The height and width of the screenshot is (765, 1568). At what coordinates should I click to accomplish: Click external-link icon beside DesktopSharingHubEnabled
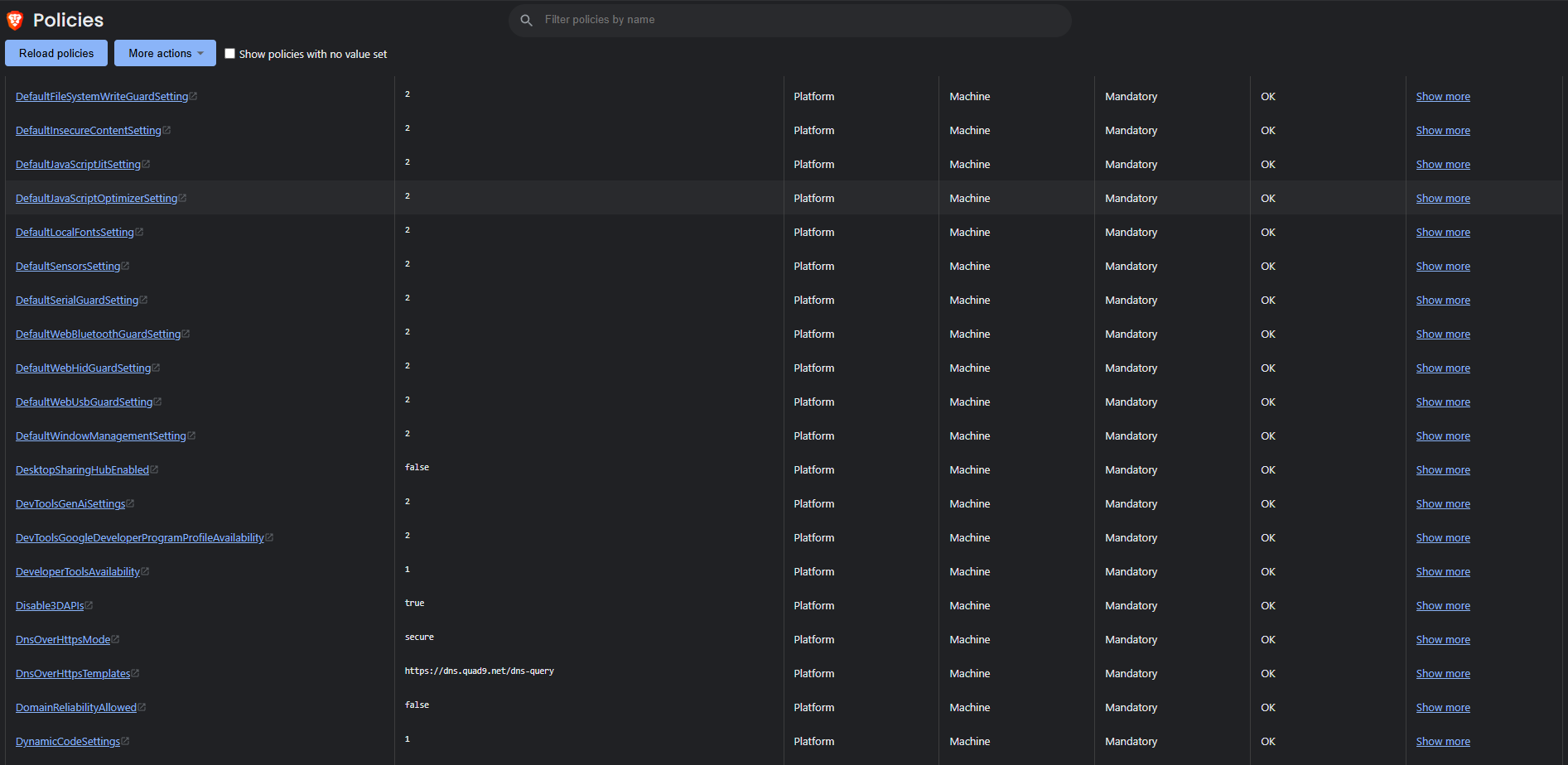tap(154, 470)
